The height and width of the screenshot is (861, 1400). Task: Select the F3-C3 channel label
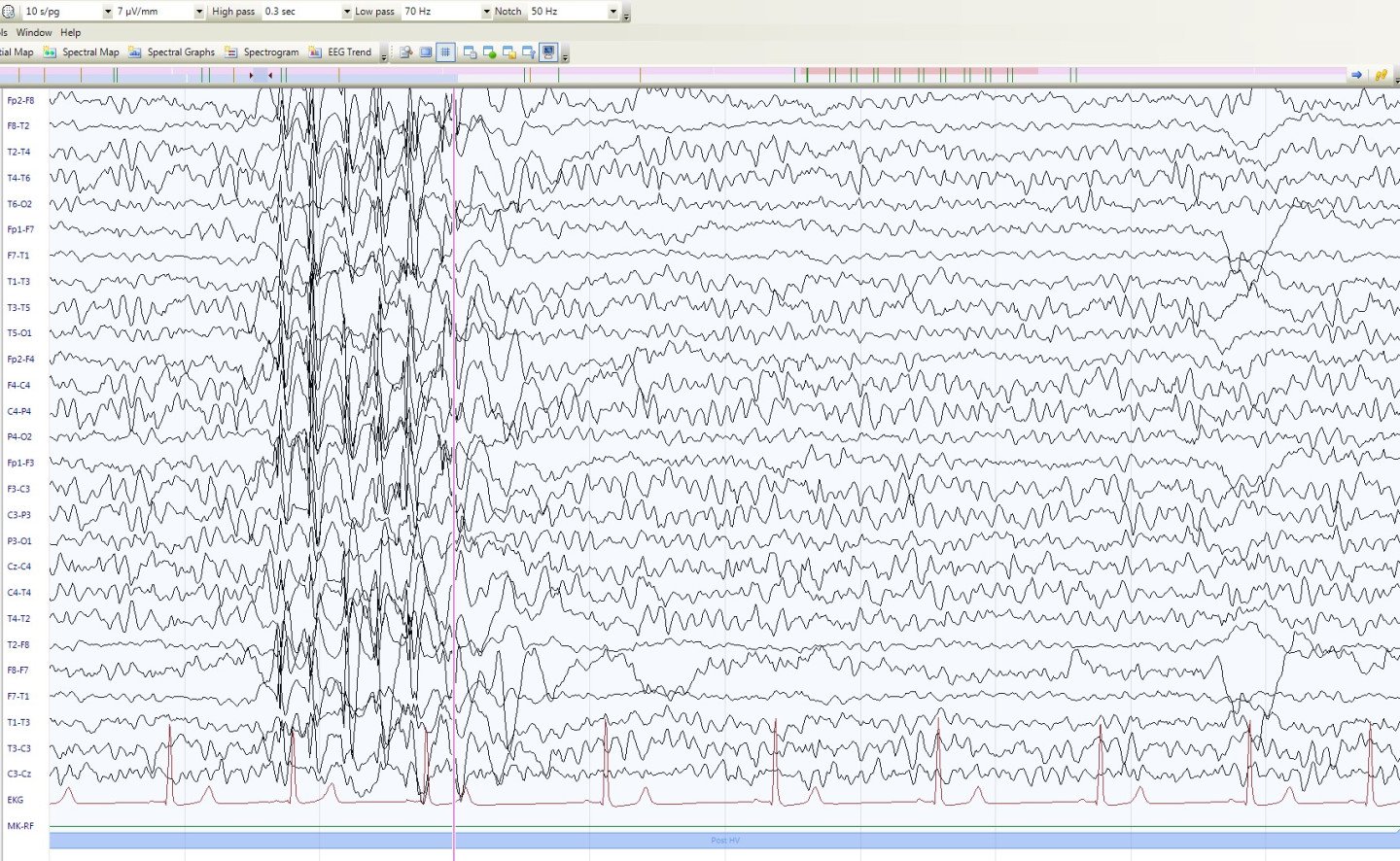[18, 489]
